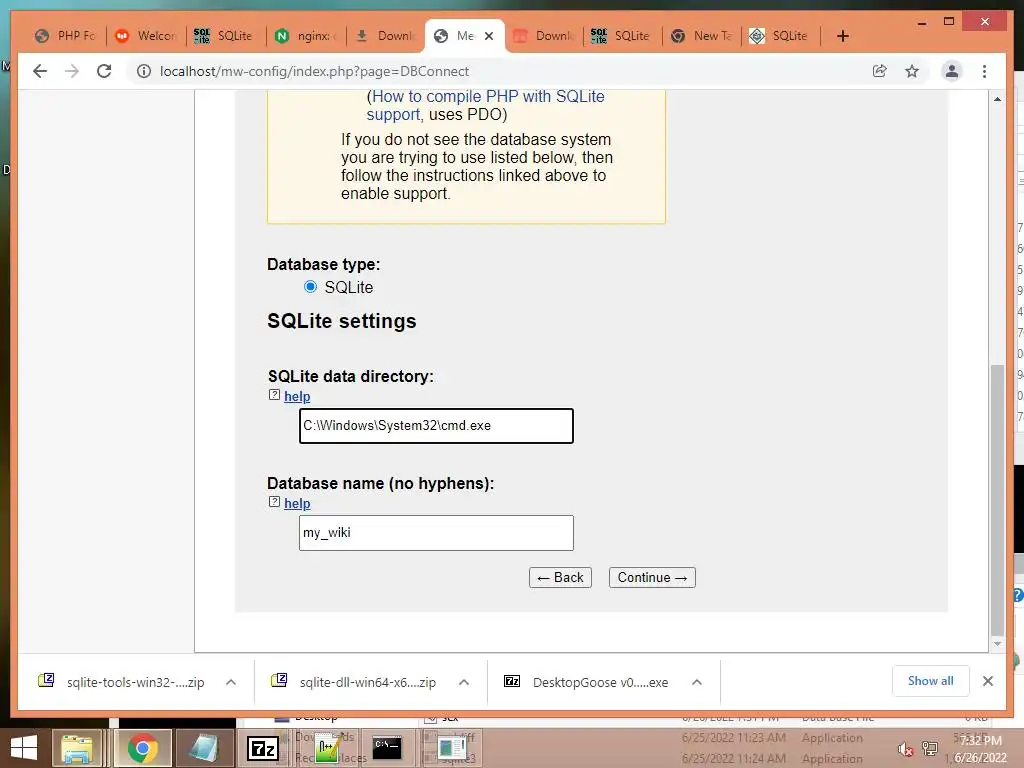
Task: Click help icon beside database name help
Action: click(x=274, y=502)
